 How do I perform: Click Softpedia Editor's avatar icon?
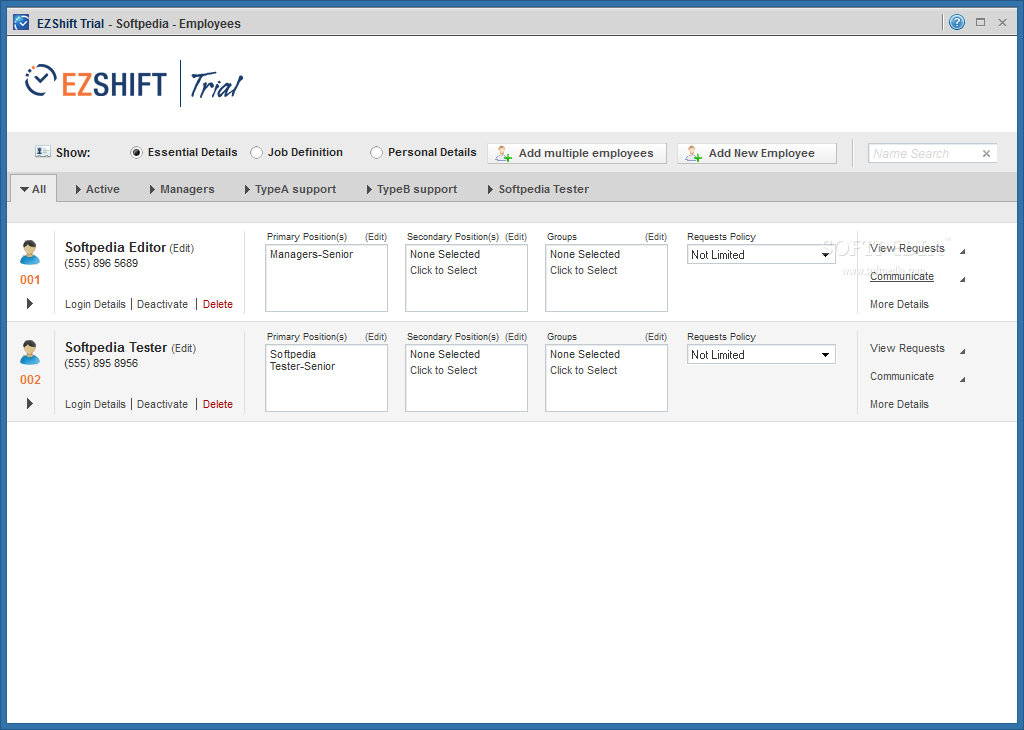[30, 253]
